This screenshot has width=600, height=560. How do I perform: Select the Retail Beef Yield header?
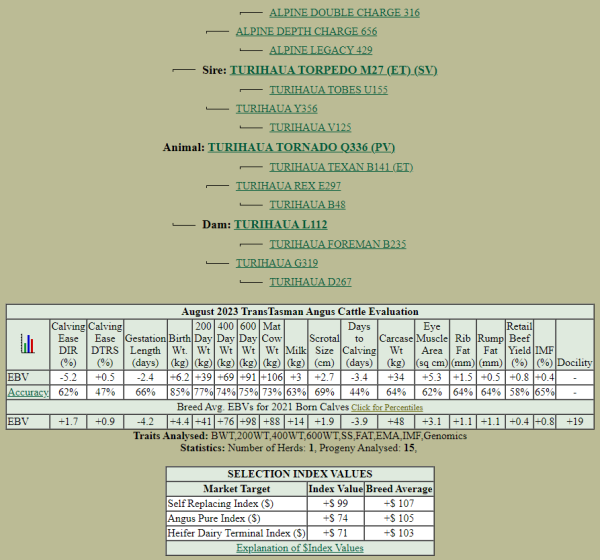click(x=519, y=344)
